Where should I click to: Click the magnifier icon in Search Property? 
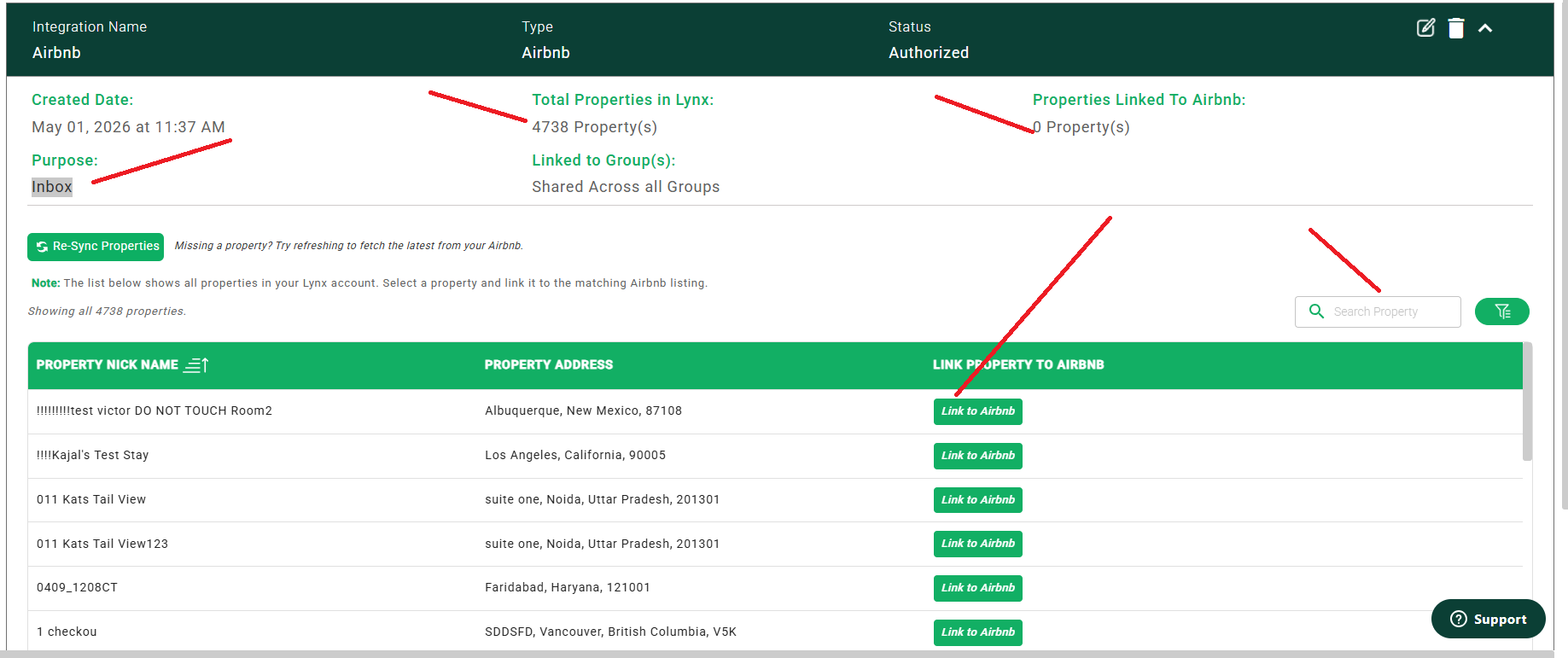pos(1316,312)
